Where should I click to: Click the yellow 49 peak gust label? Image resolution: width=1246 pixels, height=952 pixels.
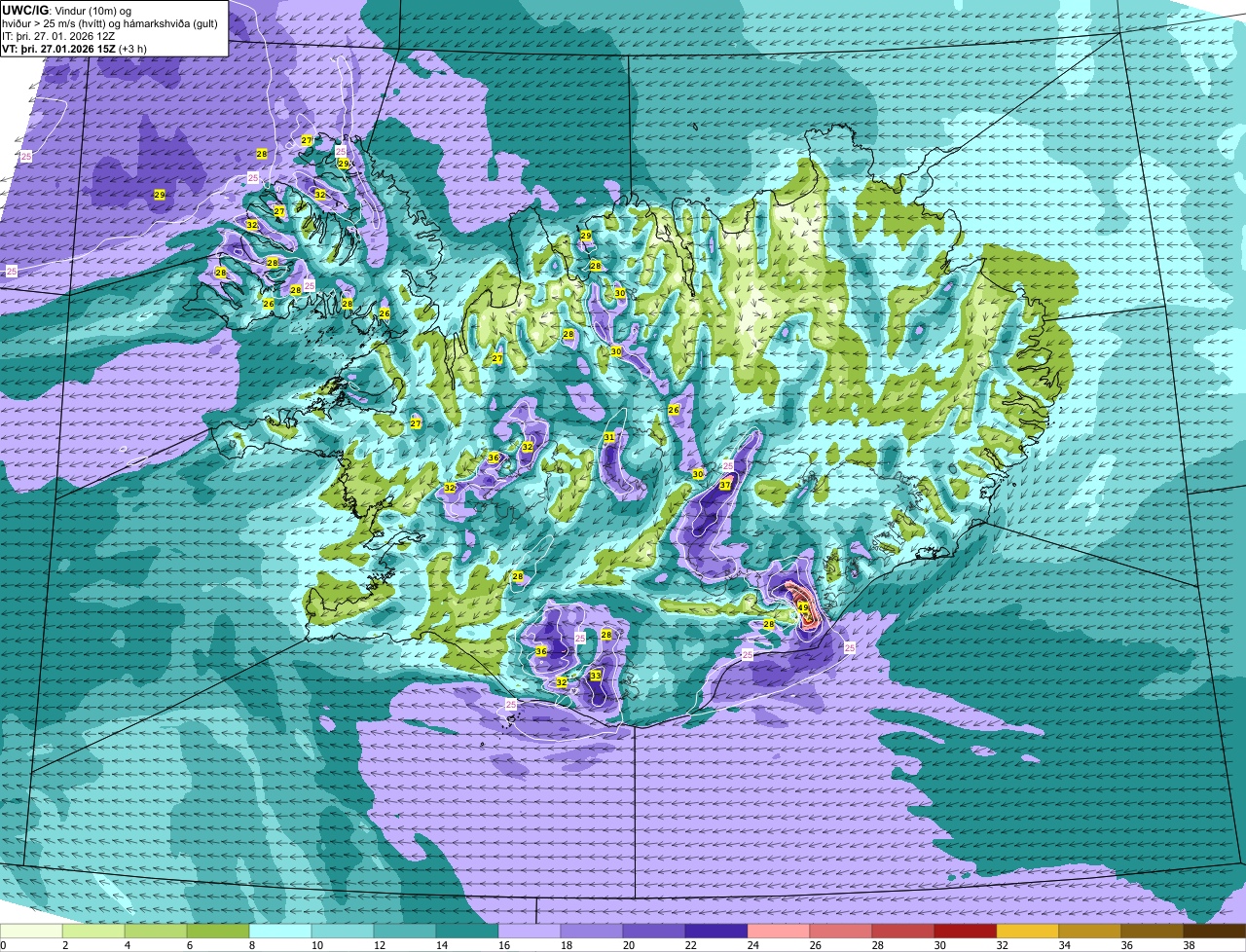(803, 607)
